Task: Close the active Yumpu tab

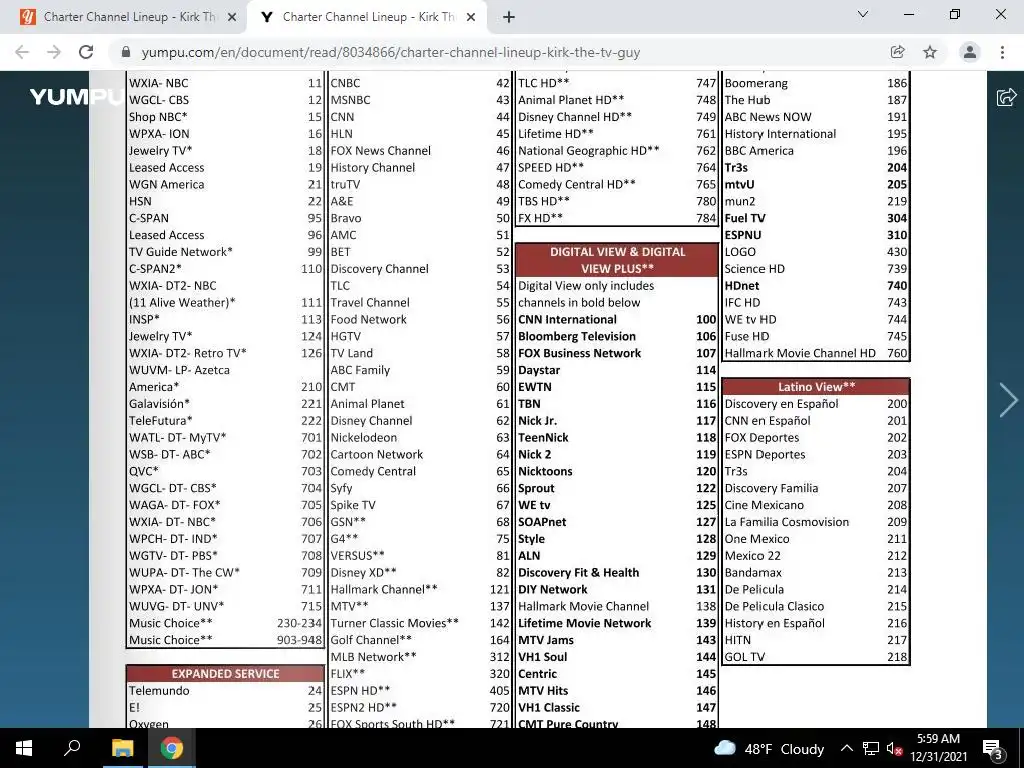Action: point(471,18)
